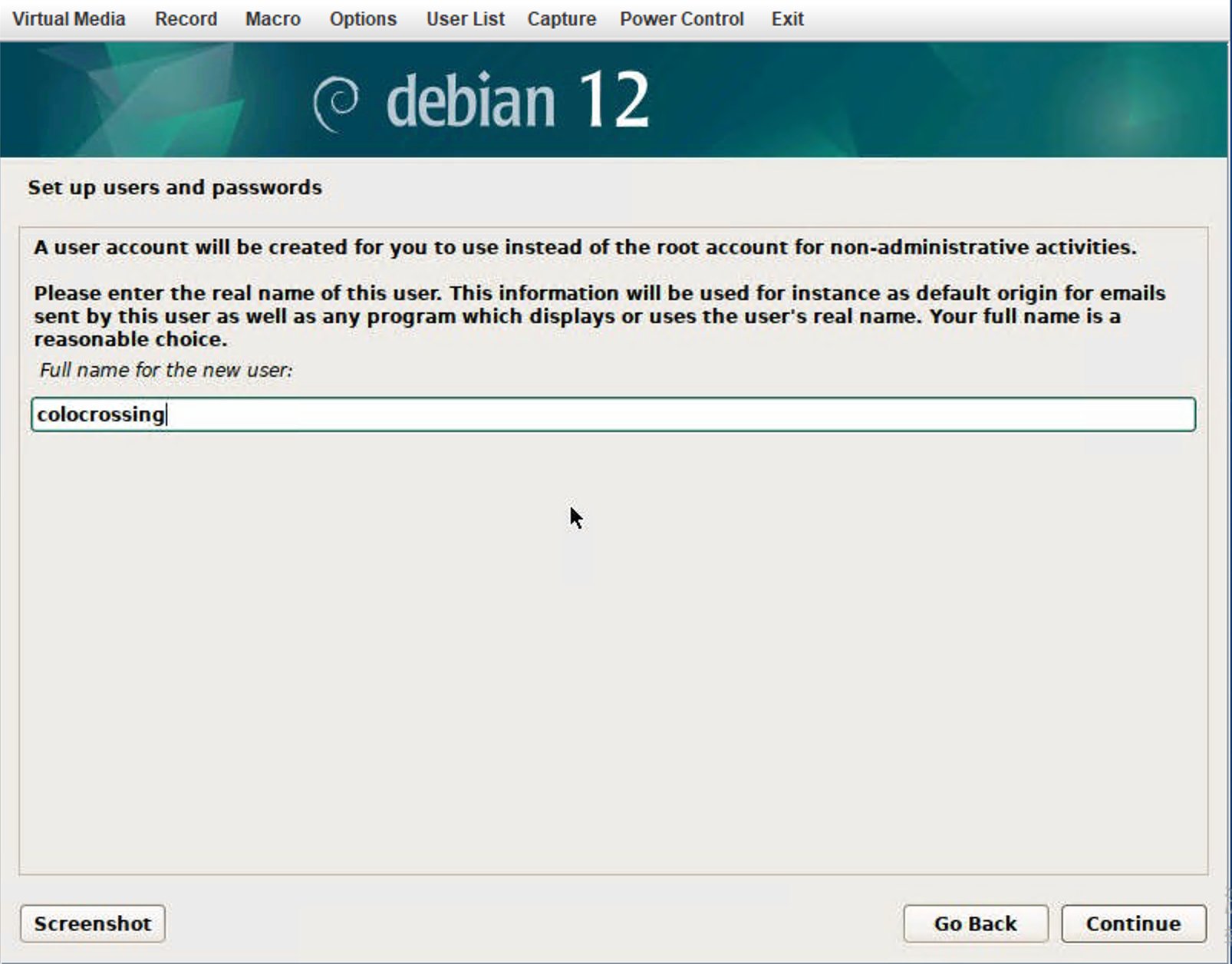
Task: Click the Full name for the new user label
Action: (166, 370)
